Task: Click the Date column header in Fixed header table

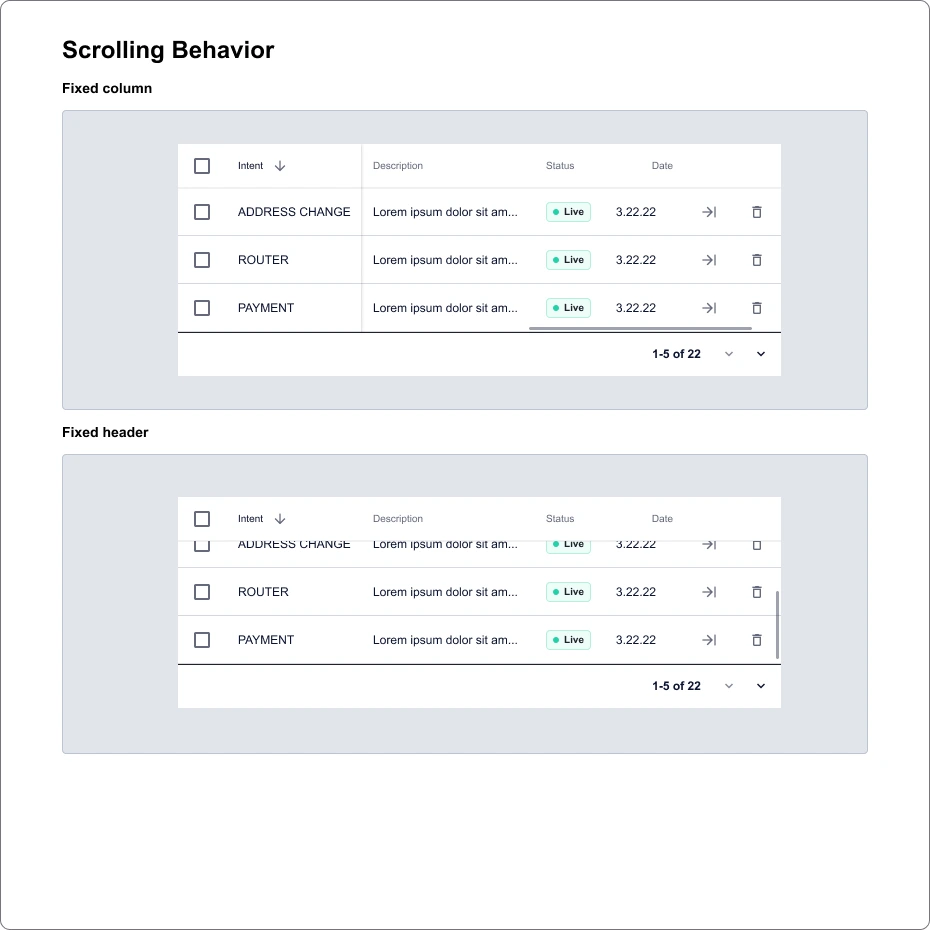Action: pos(662,519)
